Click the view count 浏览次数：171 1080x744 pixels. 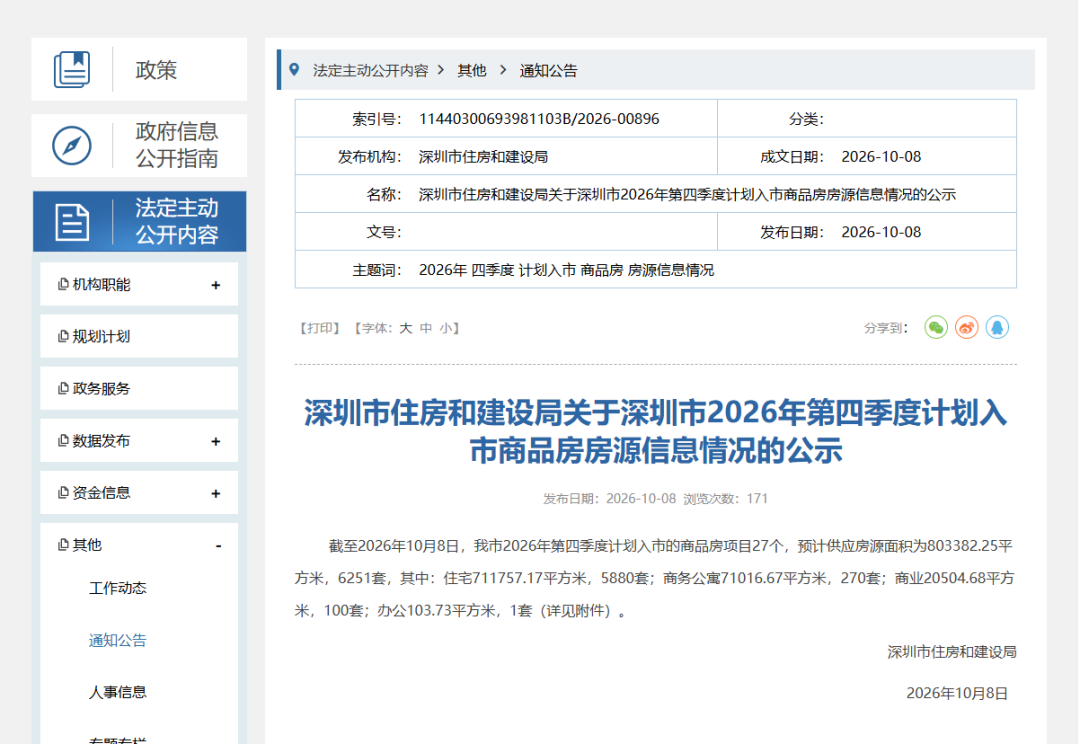pyautogui.click(x=725, y=498)
